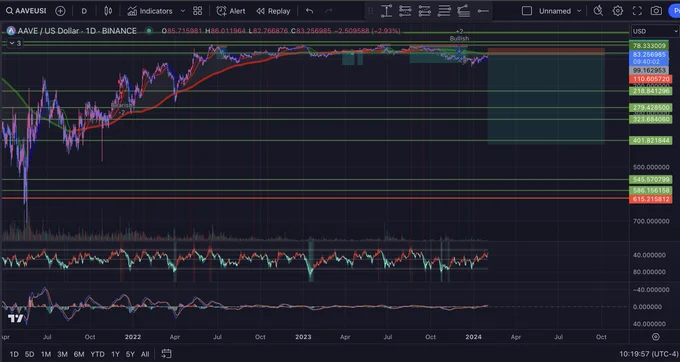Image resolution: width=680 pixels, height=362 pixels.
Task: Click the 586.156158 price level label
Action: 651,191
